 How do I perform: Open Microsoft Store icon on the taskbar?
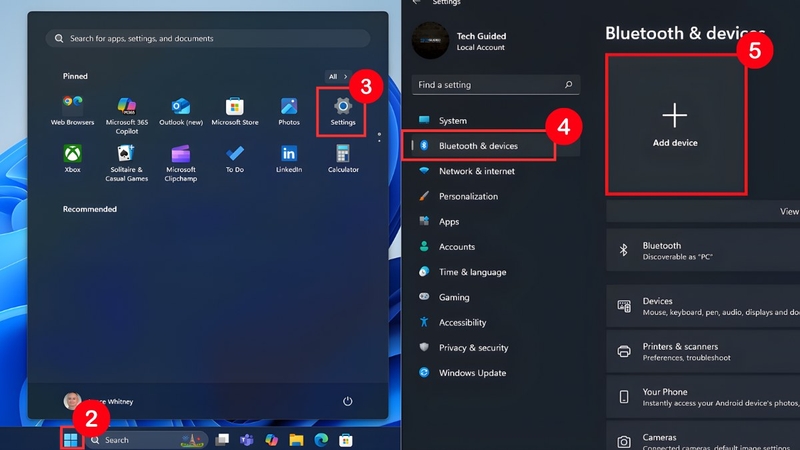coord(345,439)
